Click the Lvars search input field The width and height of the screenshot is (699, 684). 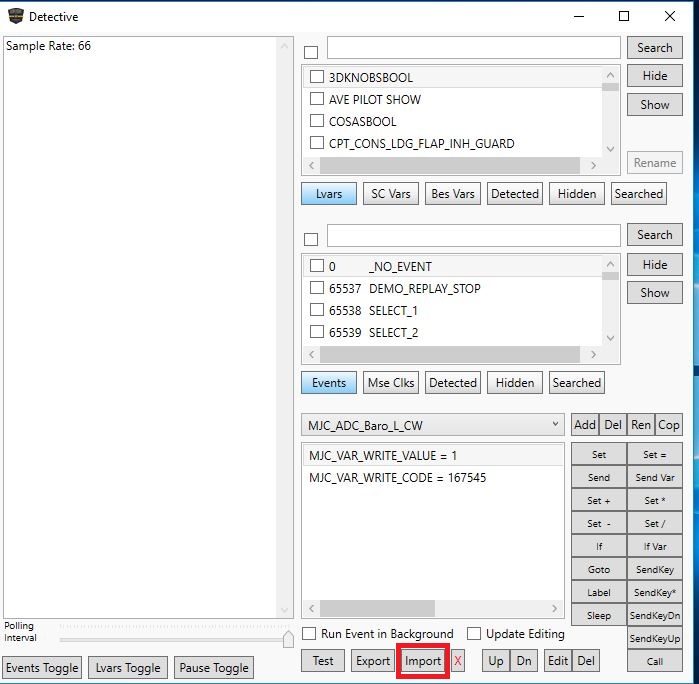473,48
